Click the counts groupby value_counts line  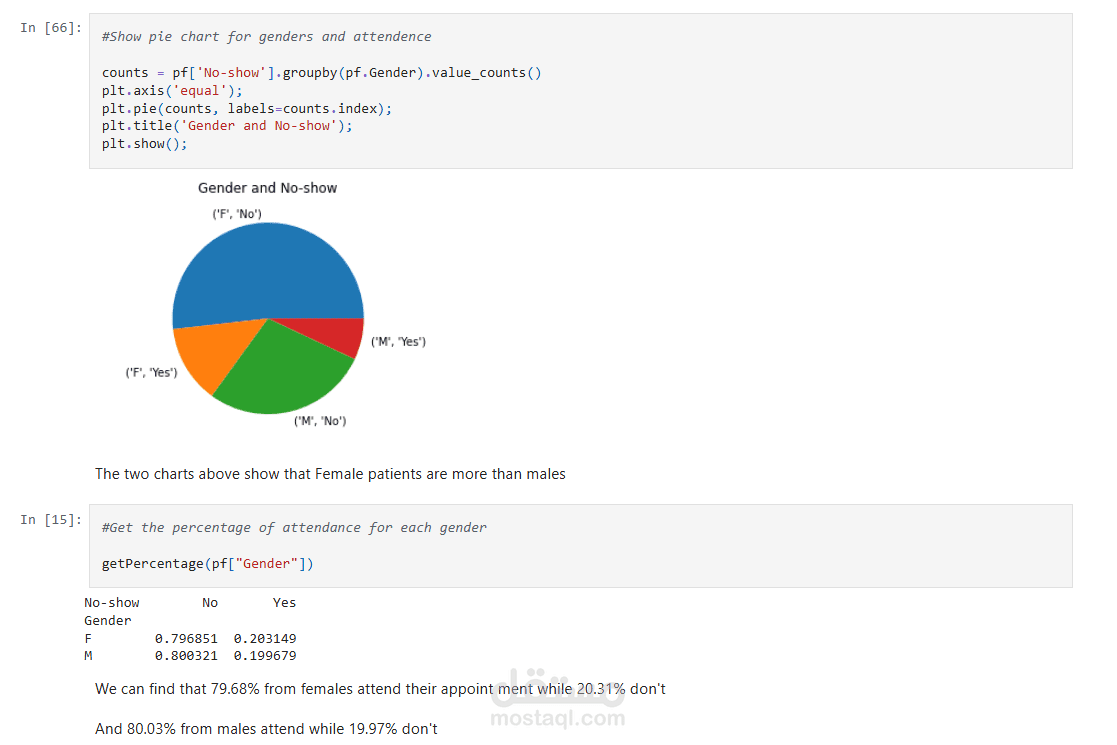[321, 73]
